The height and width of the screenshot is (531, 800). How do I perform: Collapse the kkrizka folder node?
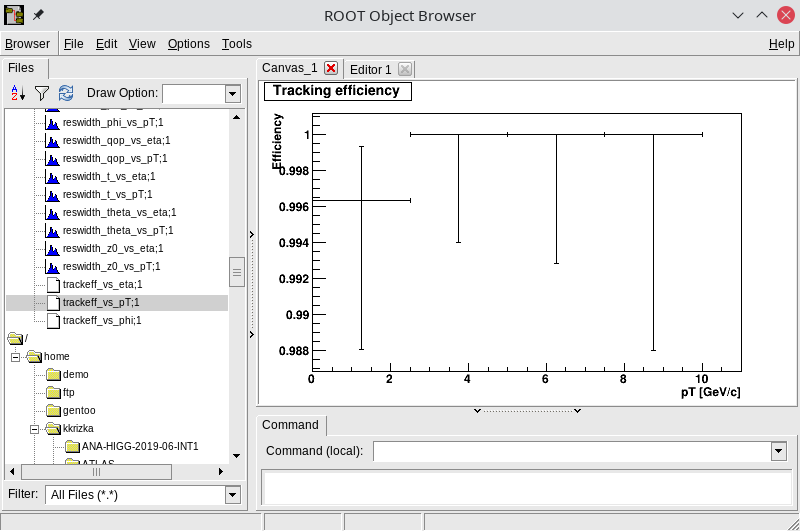(35, 428)
